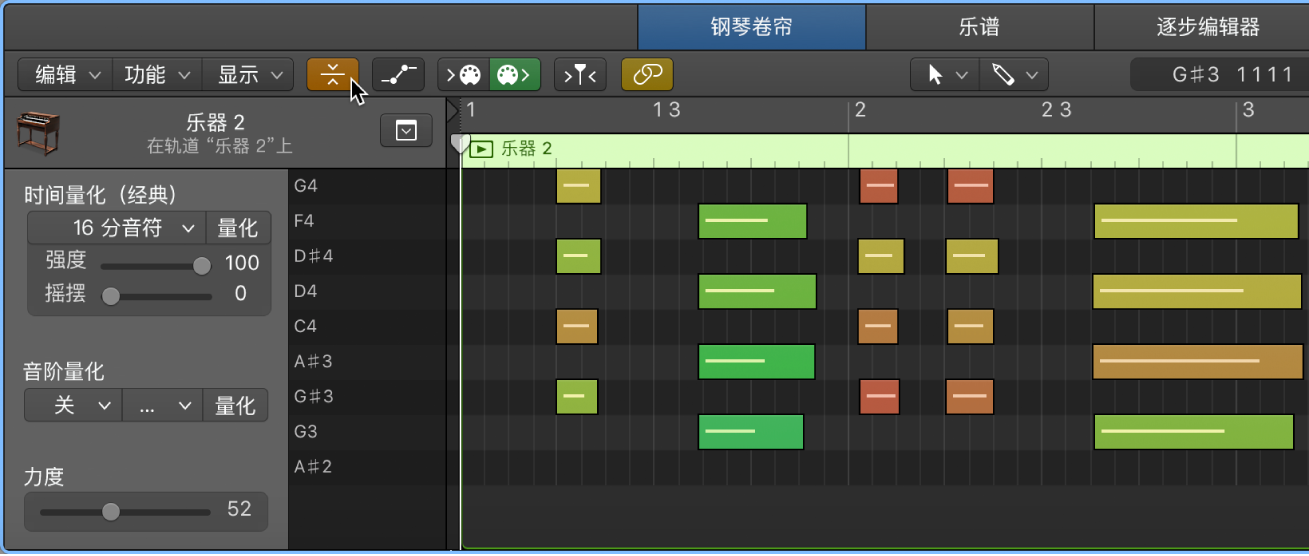Viewport: 1309px width, 556px height.
Task: Switch to the 逐步编辑器 tab
Action: tap(1208, 27)
